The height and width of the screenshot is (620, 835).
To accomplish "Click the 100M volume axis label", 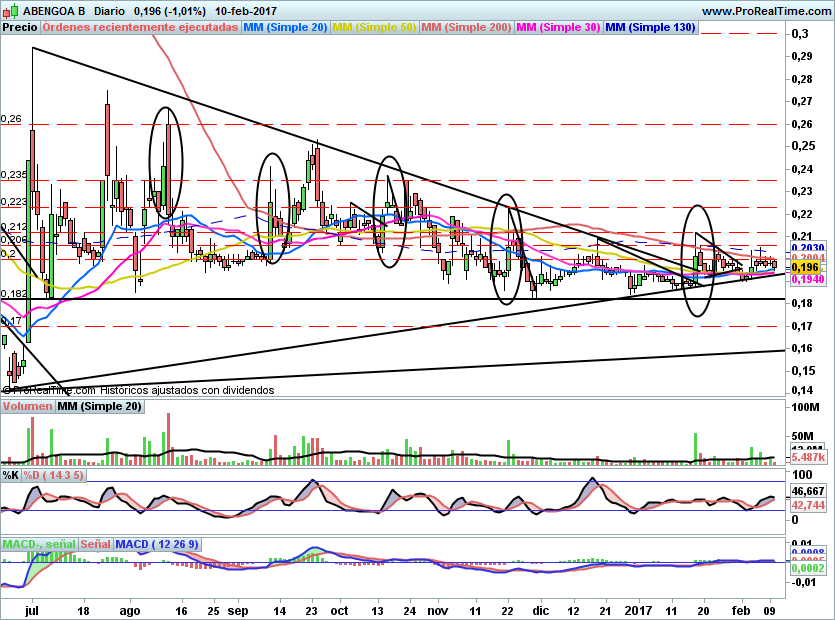I will click(x=806, y=407).
